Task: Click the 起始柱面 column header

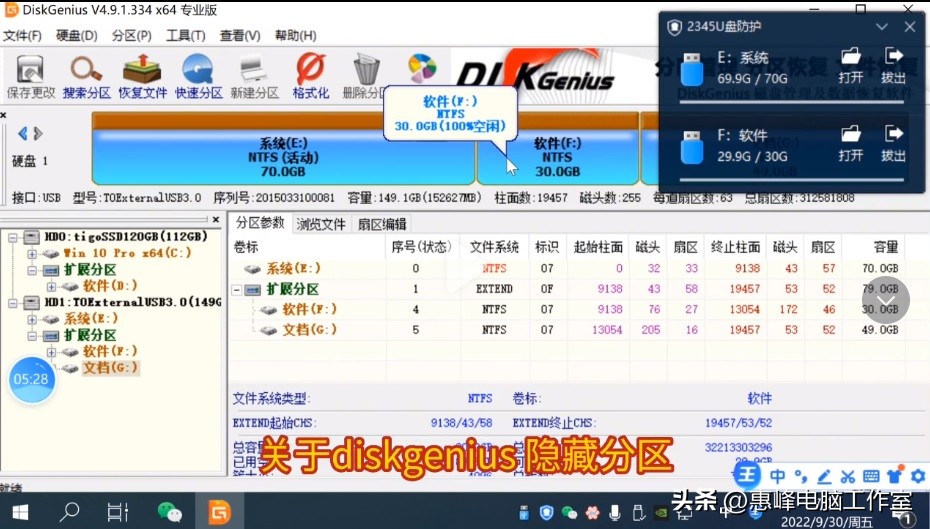Action: tap(598, 247)
